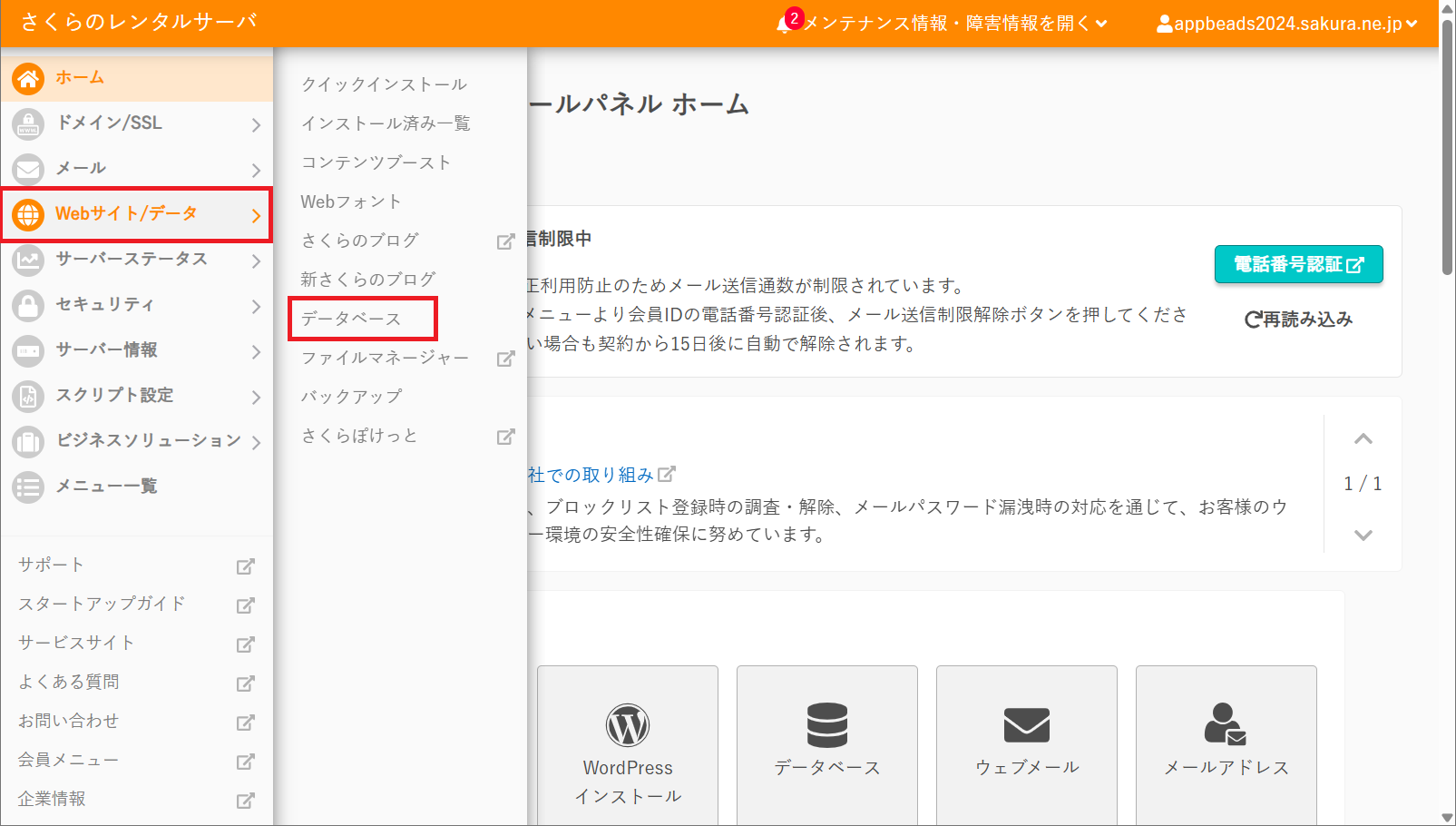Image resolution: width=1456 pixels, height=826 pixels.
Task: Expand the サーバーステータス submenu chevron
Action: click(256, 261)
